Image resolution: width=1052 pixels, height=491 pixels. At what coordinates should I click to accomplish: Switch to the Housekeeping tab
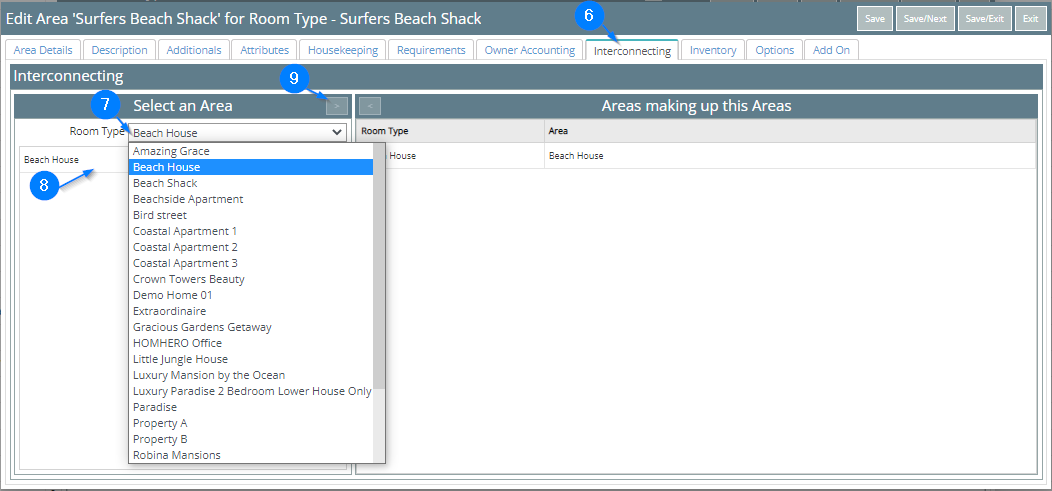[x=343, y=50]
